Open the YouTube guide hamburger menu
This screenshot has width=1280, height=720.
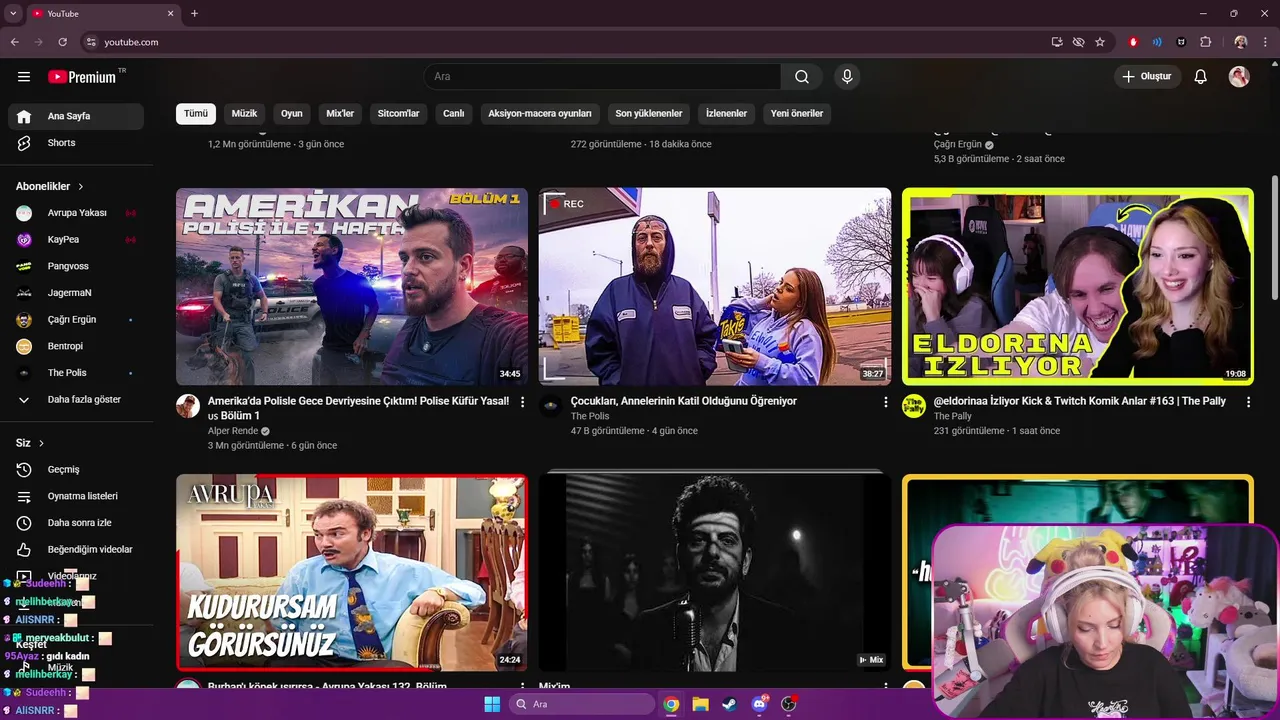pos(24,77)
